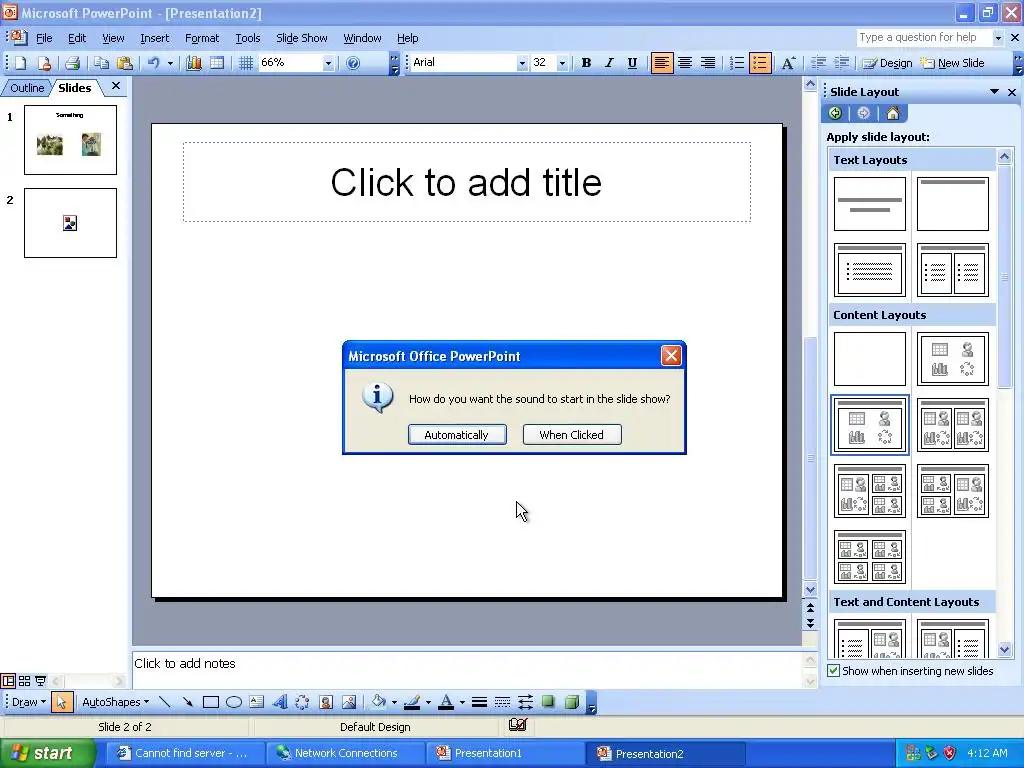Open Fill Color dropdown arrow
1024x768 pixels.
coord(394,702)
